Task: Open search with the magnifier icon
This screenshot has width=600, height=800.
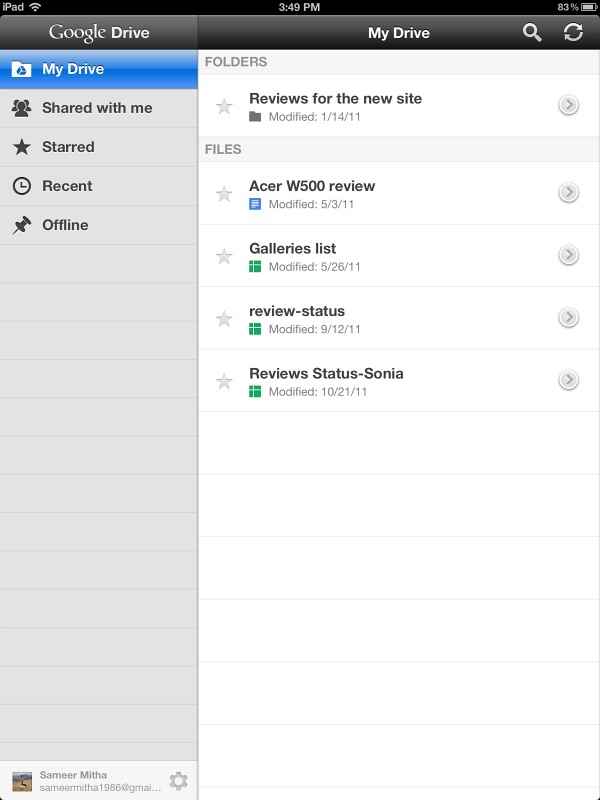Action: 532,33
